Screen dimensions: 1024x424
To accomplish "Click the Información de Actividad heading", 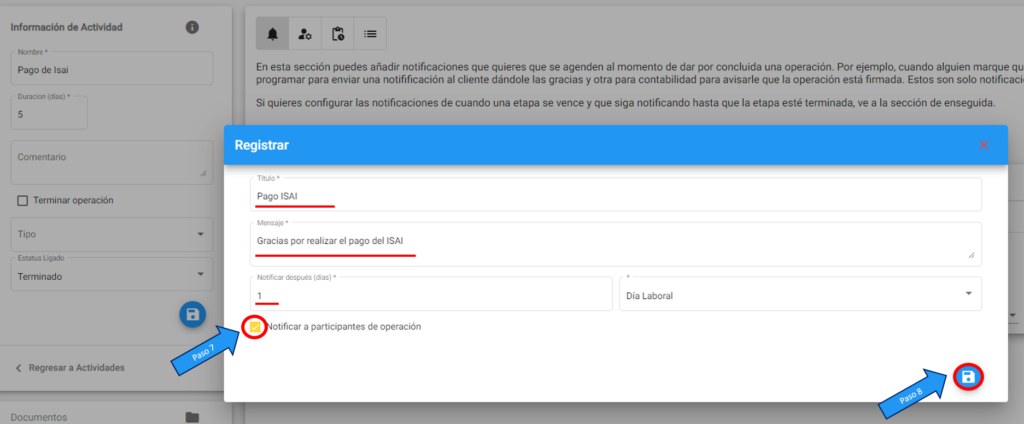I will 67,27.
